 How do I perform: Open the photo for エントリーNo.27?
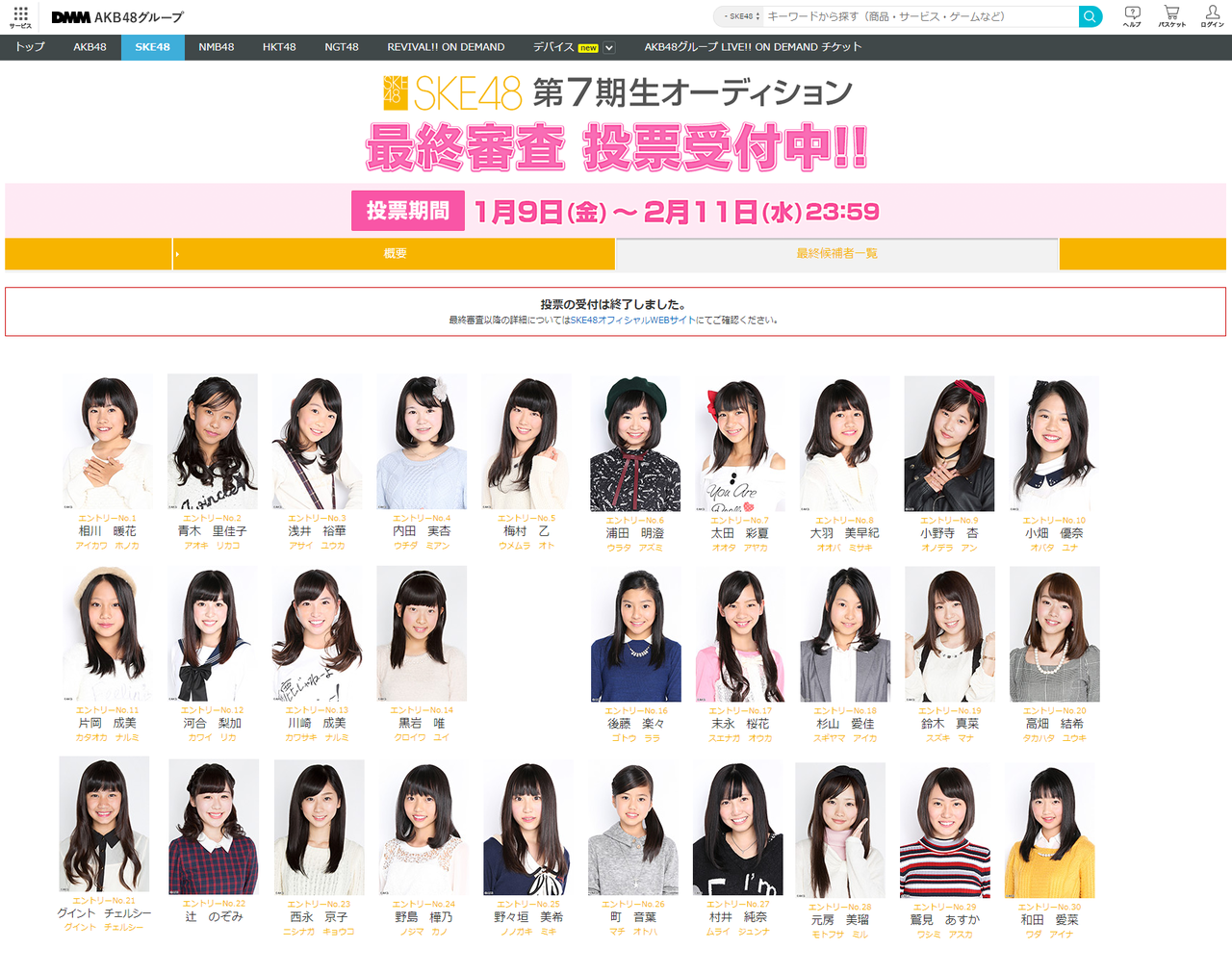[738, 828]
